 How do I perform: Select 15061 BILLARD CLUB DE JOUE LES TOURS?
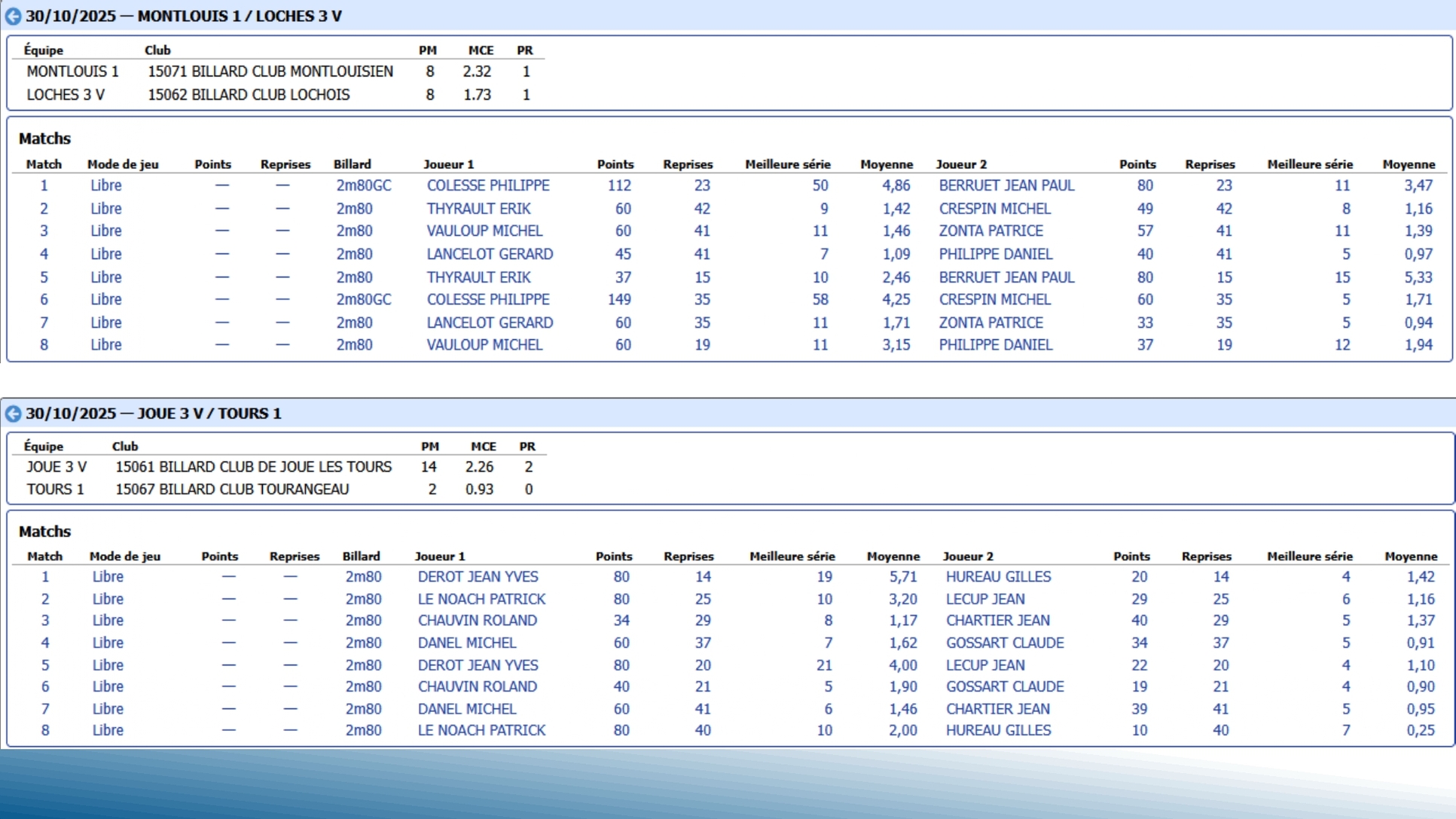(x=252, y=467)
